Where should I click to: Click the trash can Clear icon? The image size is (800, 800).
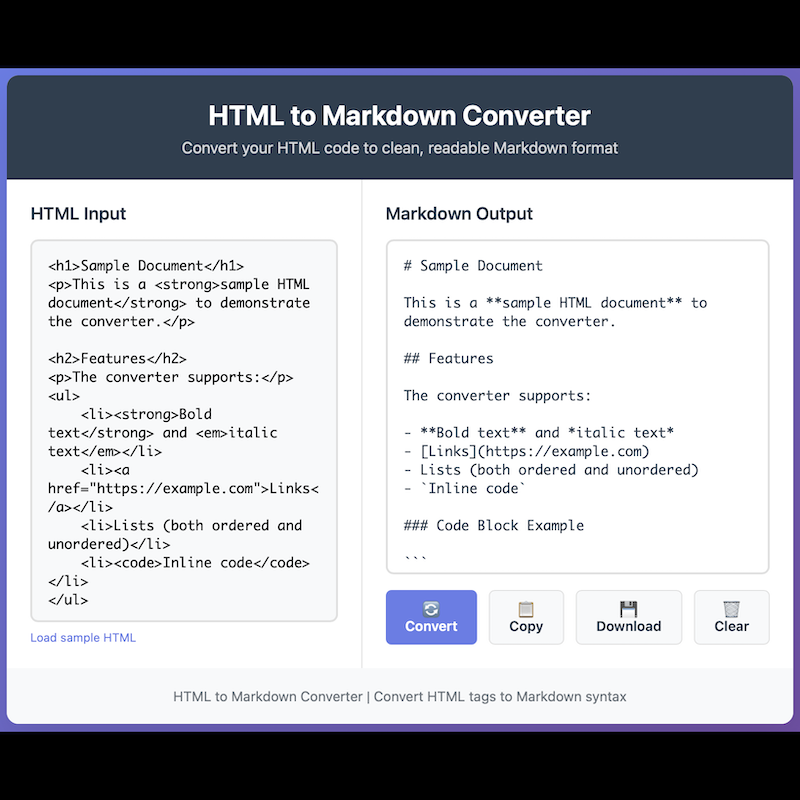(x=731, y=608)
